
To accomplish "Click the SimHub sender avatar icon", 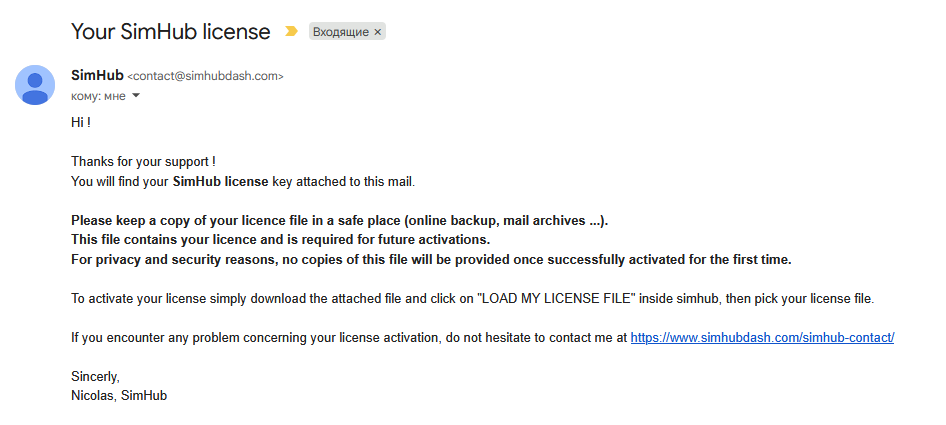I will pyautogui.click(x=35, y=84).
